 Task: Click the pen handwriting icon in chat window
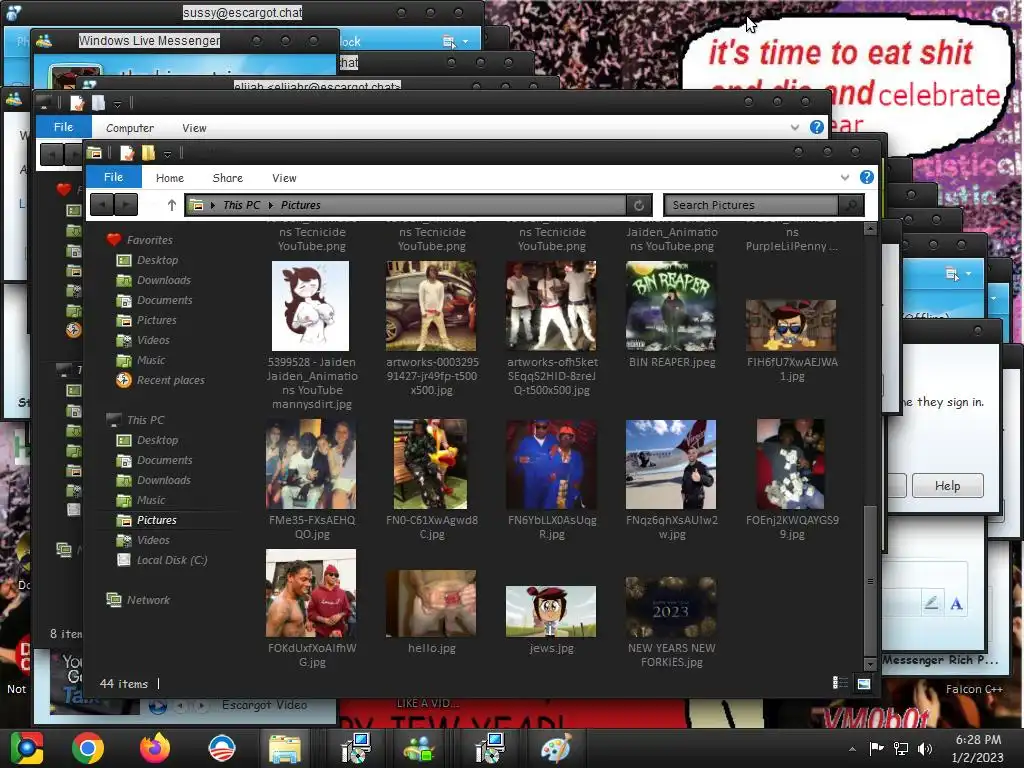coord(932,603)
